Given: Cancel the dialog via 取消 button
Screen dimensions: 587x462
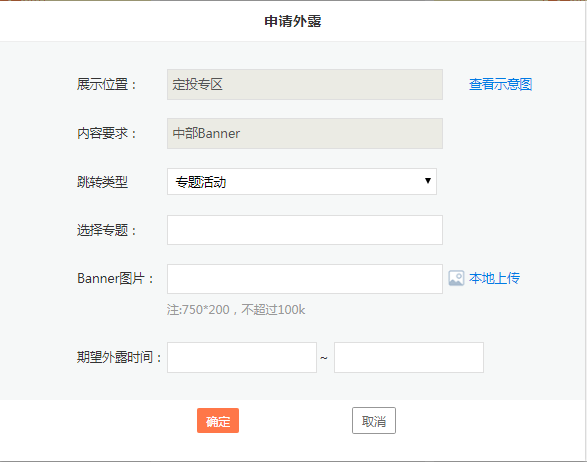Looking at the screenshot, I should pos(374,420).
